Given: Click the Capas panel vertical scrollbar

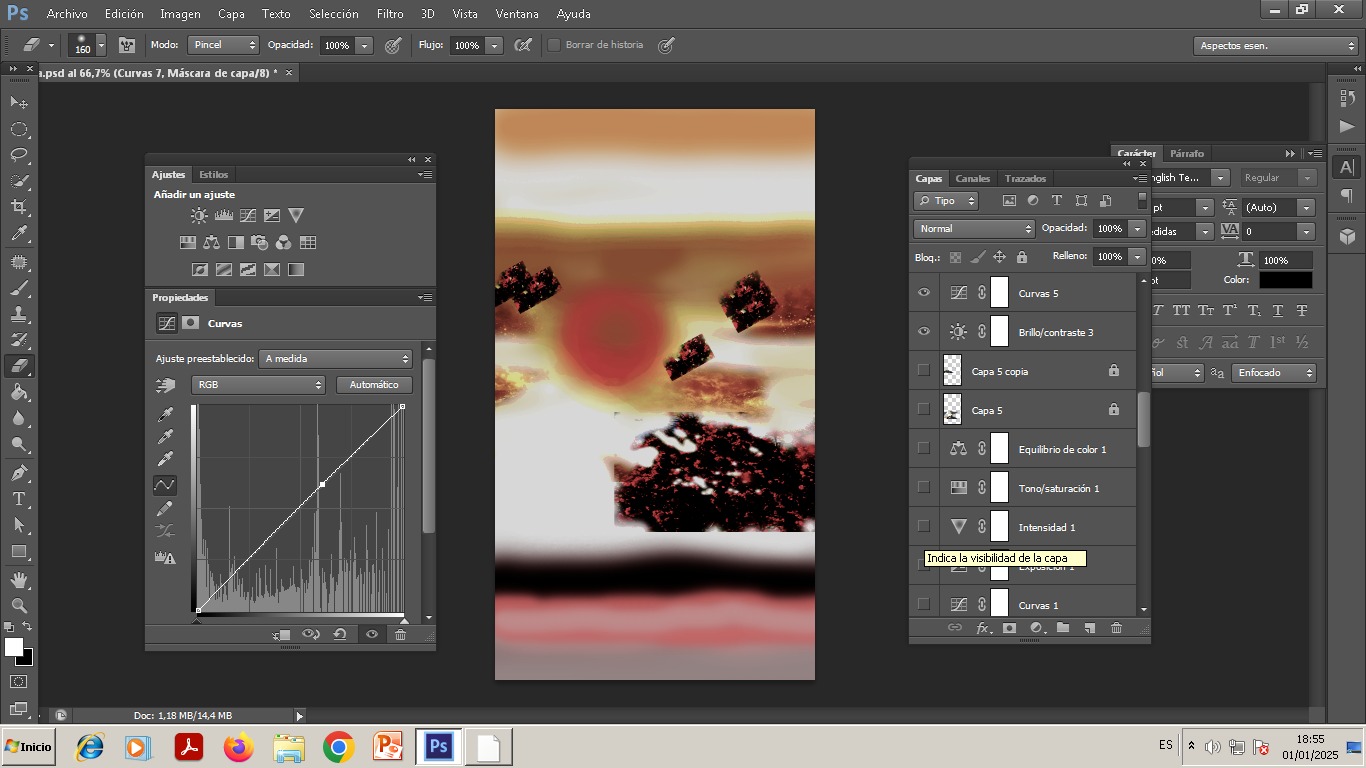Looking at the screenshot, I should [1144, 420].
